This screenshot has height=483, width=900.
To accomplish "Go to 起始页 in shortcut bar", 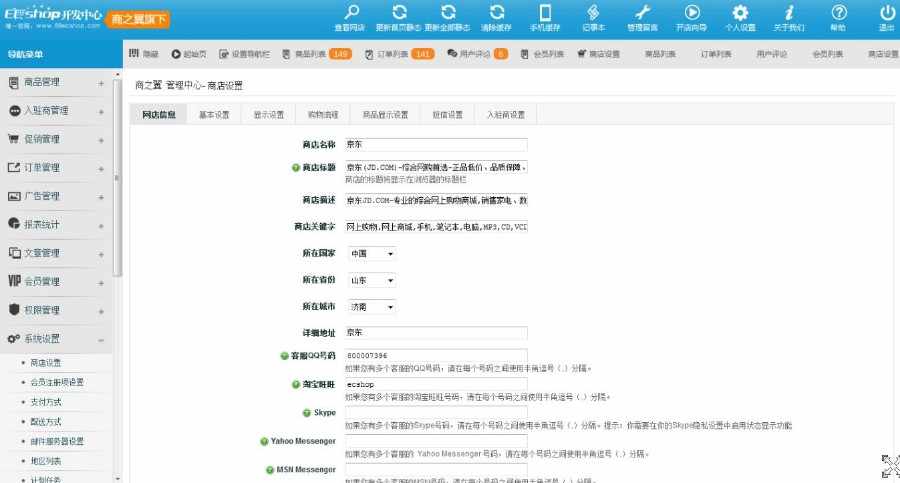I will pyautogui.click(x=189, y=54).
